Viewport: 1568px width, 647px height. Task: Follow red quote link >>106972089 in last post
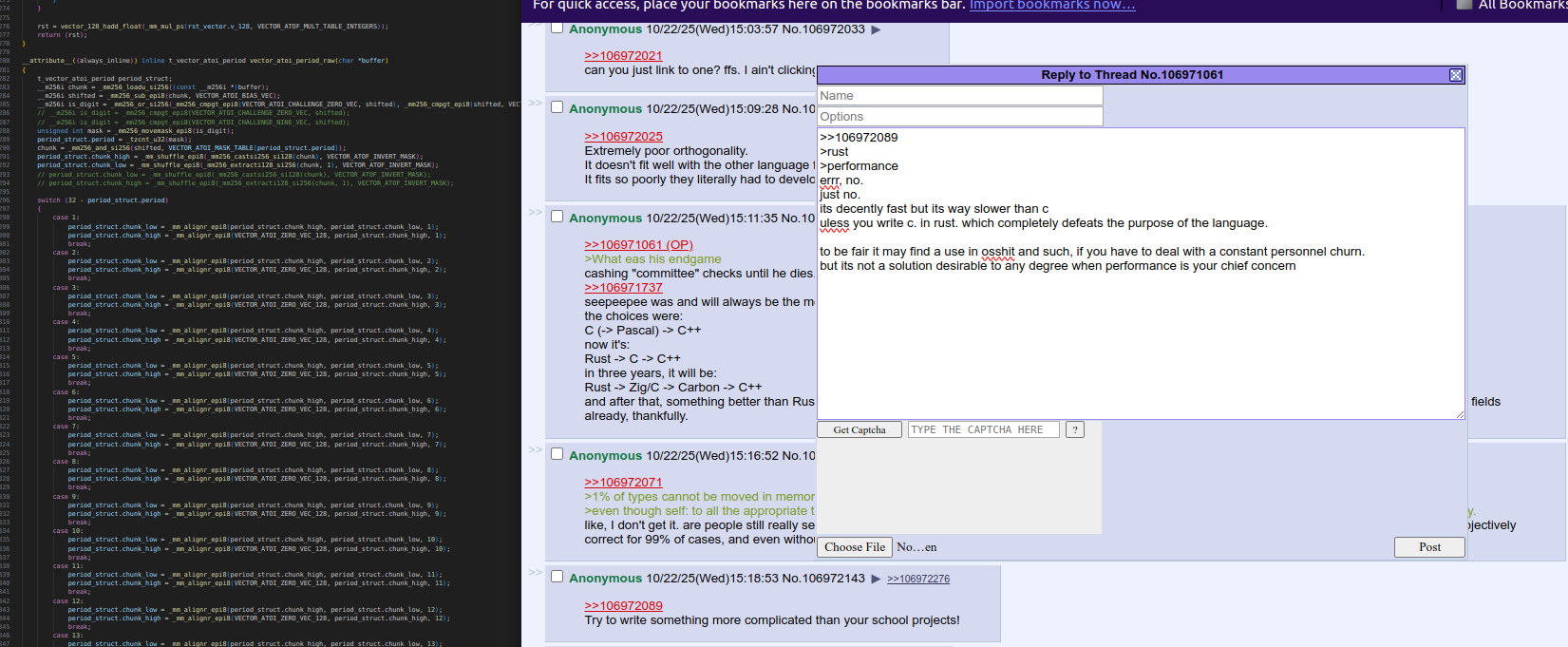point(623,606)
